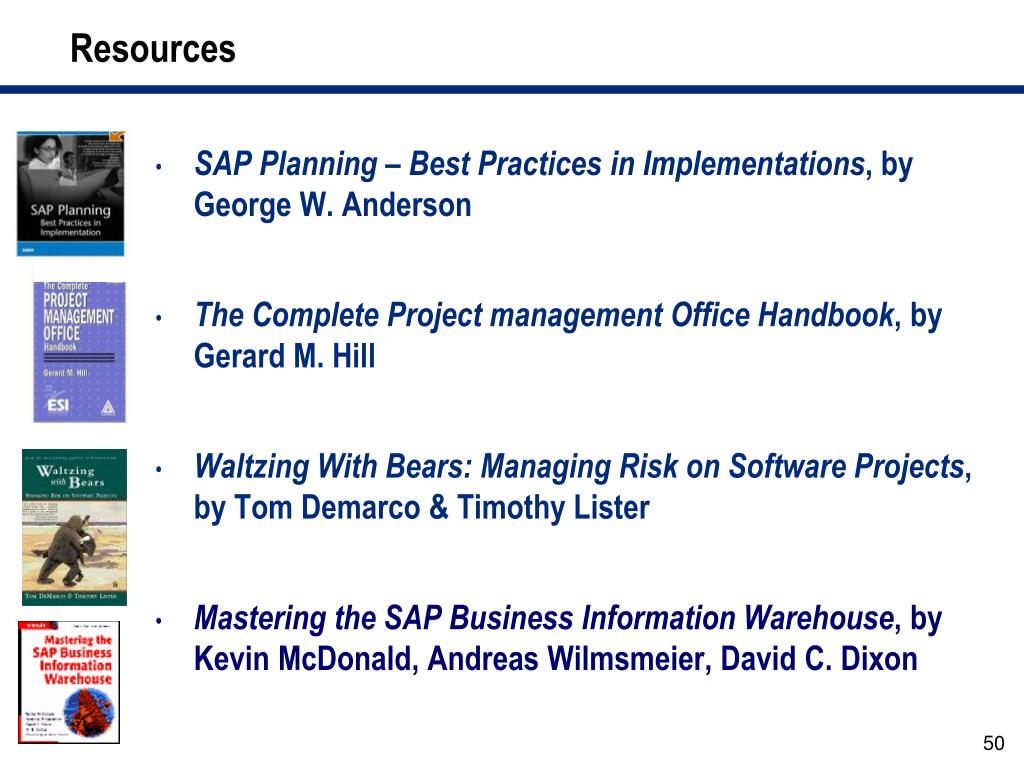Screen dimensions: 1024x768
Task: Open the Mastering SAP Business Information Warehouse cover
Action: (x=69, y=682)
